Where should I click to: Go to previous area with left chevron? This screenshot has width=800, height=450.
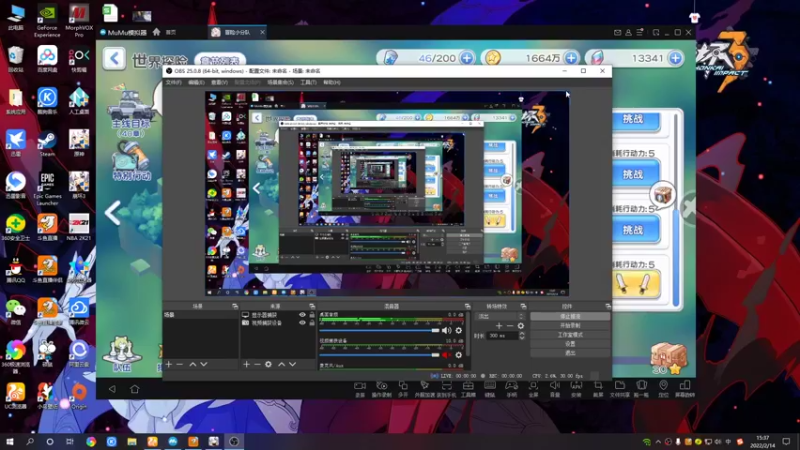[x=112, y=213]
